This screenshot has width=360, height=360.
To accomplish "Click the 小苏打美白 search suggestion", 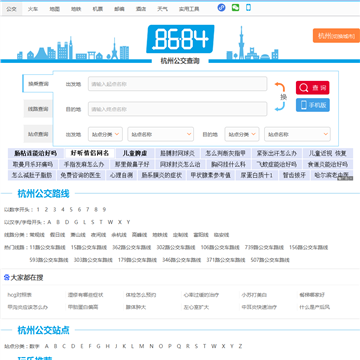I will 254,295.
